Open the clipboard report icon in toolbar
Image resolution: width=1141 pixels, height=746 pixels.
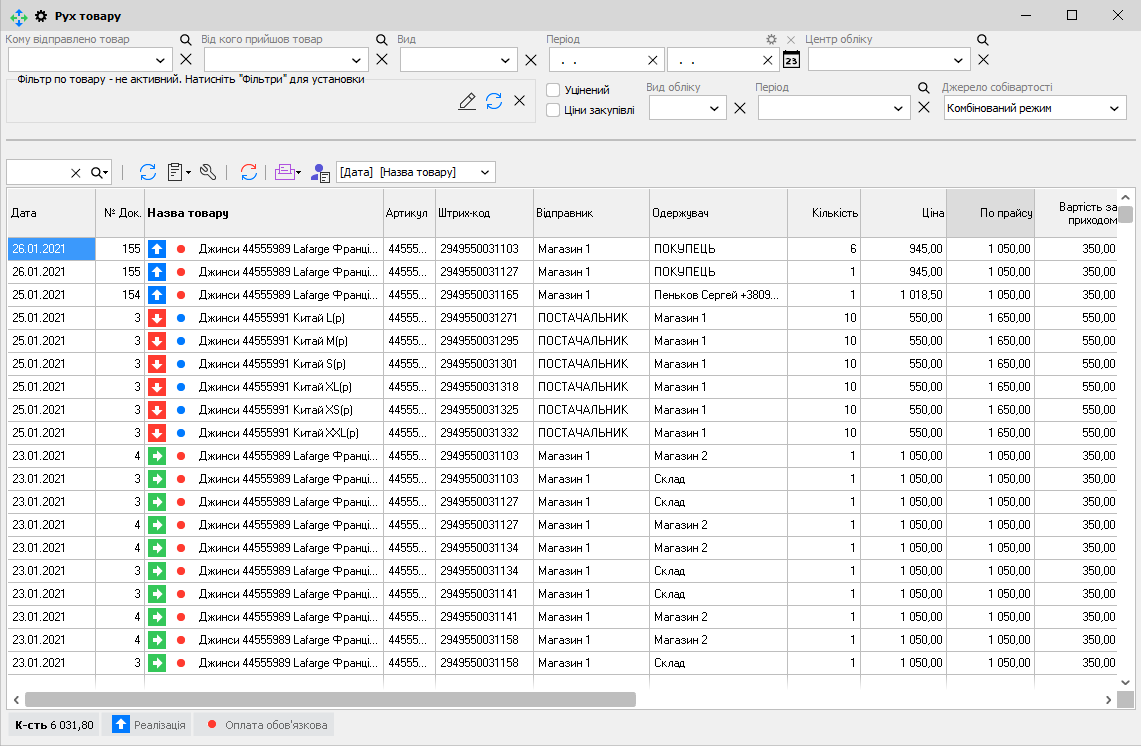176,172
